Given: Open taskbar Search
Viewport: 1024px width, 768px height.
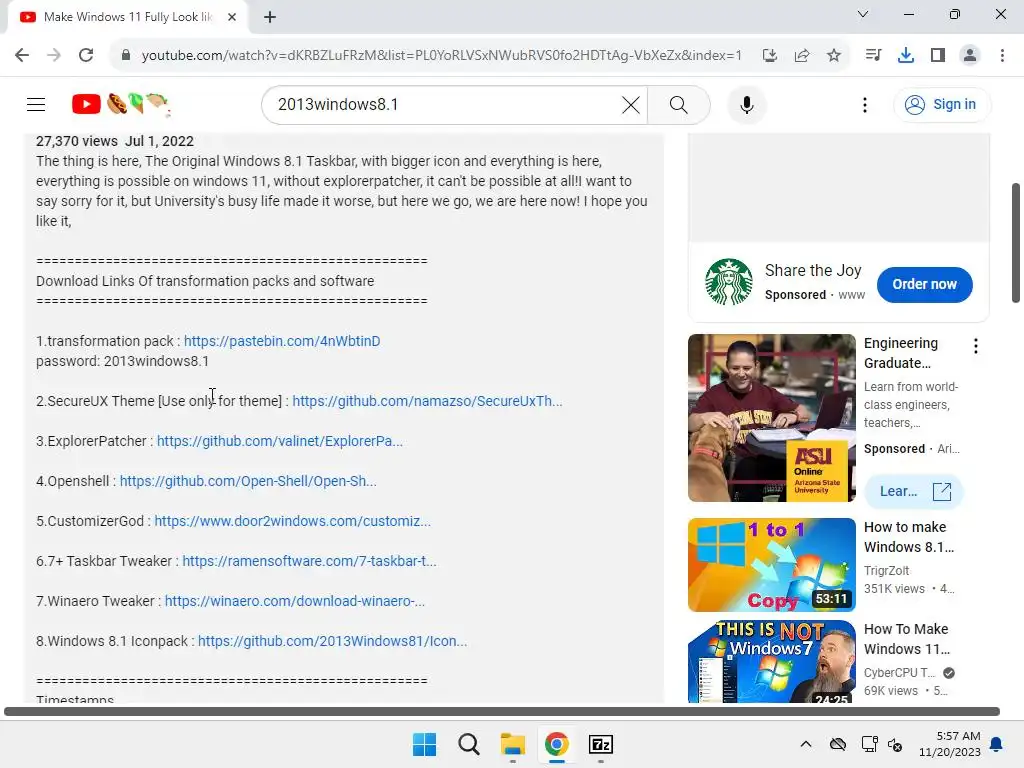Looking at the screenshot, I should tap(469, 744).
